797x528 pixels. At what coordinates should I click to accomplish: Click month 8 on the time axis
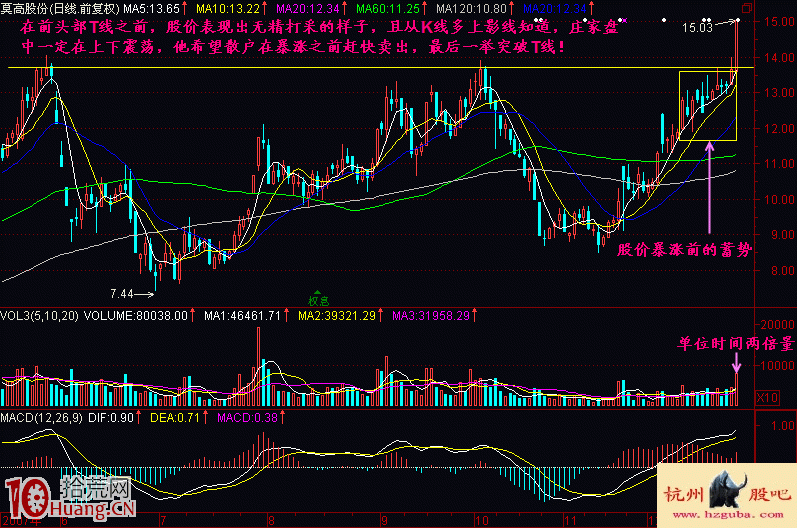(x=271, y=521)
